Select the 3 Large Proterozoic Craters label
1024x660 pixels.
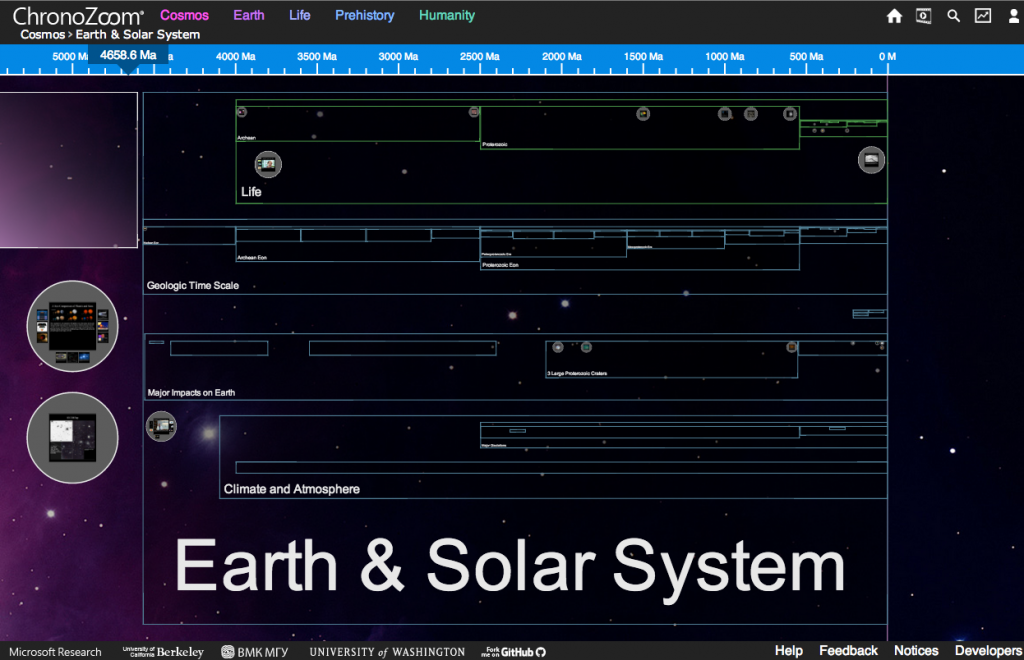click(x=577, y=373)
